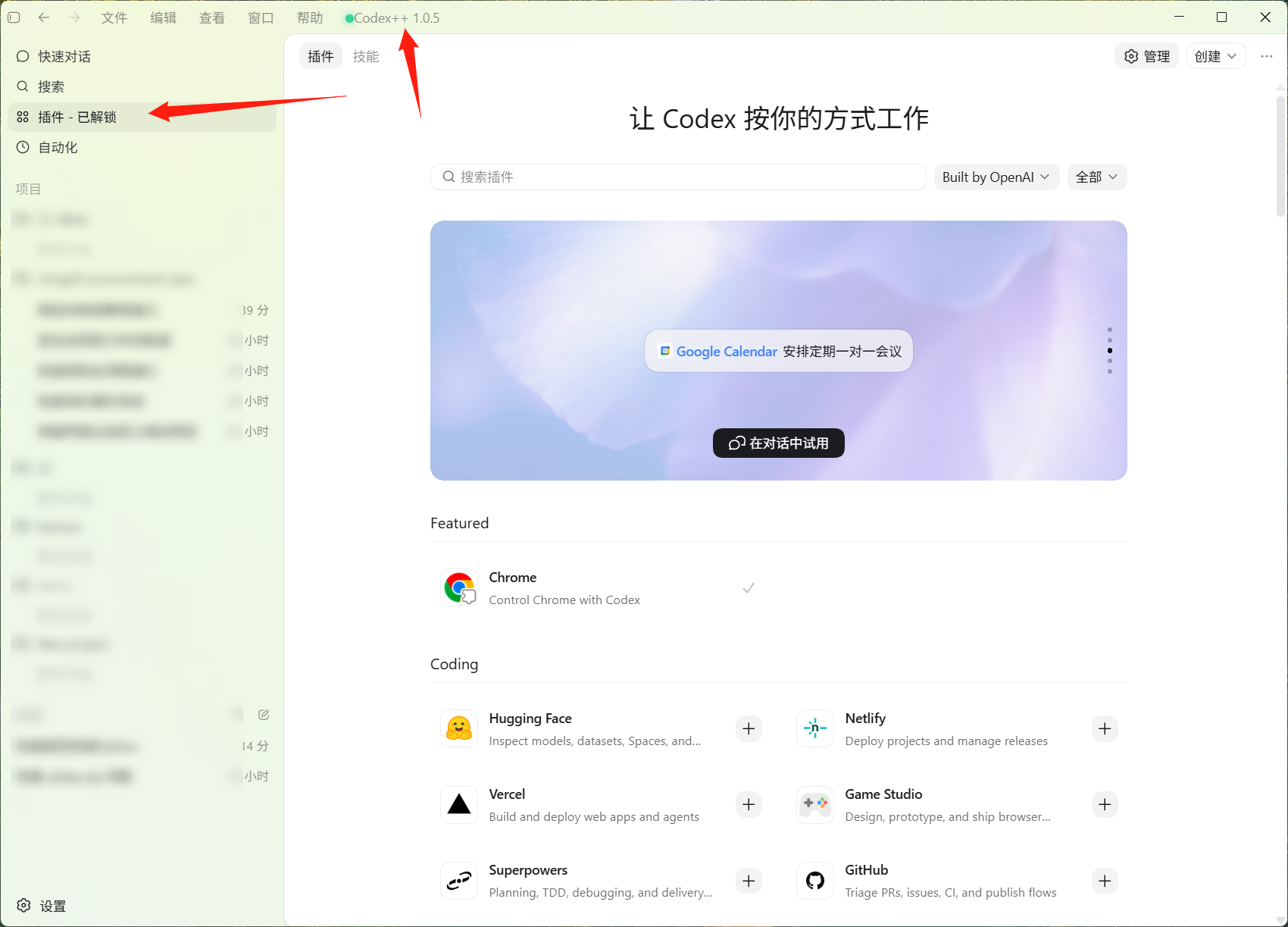
Task: Click the Hugging Face plugin title
Action: (530, 719)
